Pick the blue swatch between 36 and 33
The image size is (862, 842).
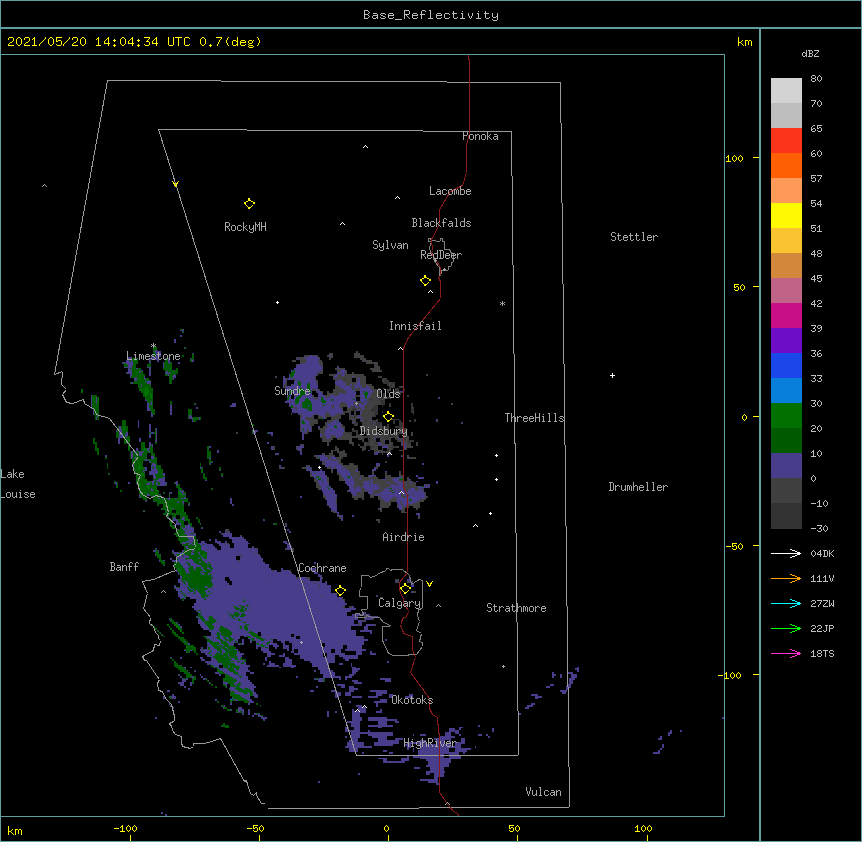pyautogui.click(x=786, y=365)
